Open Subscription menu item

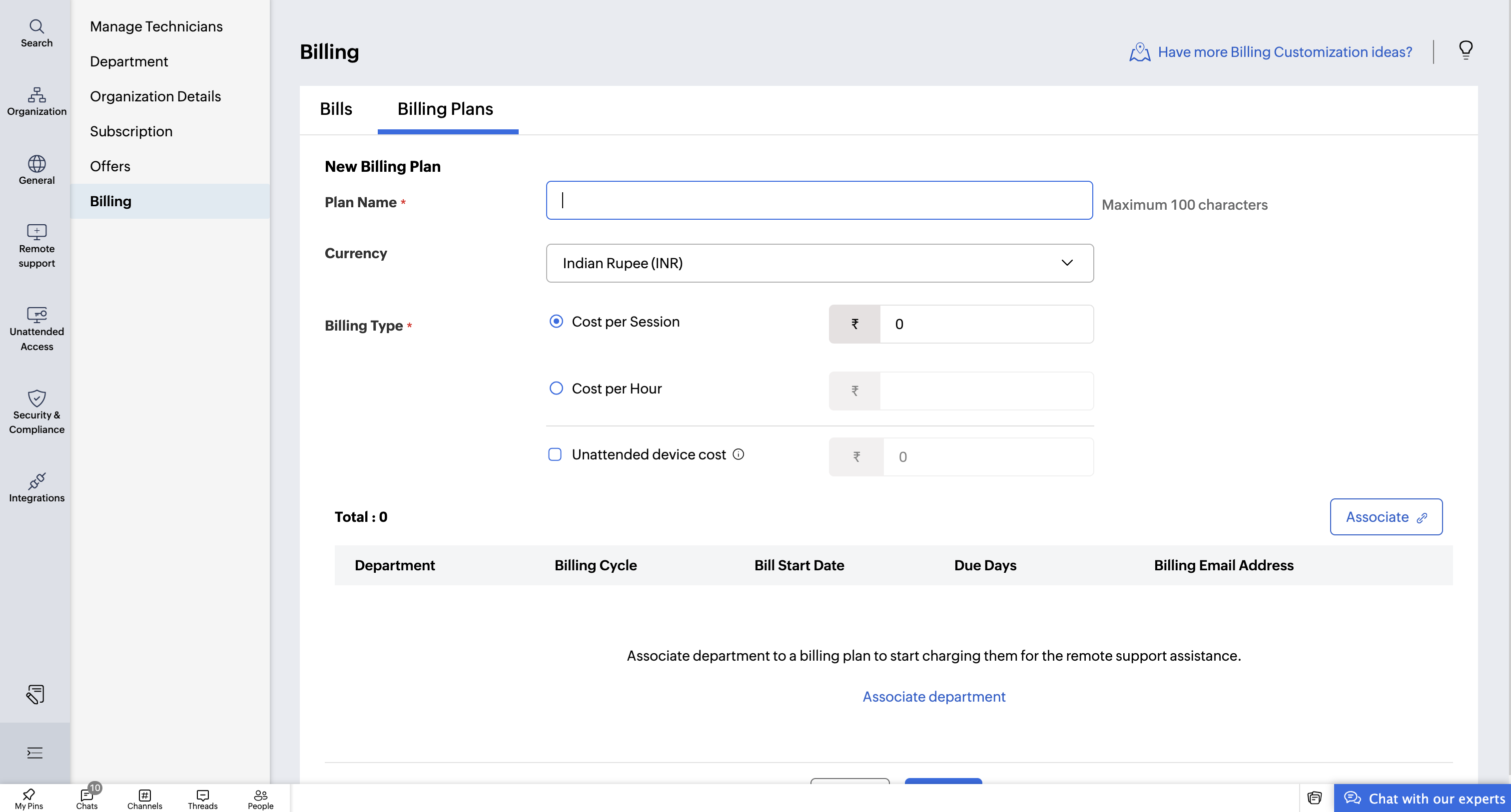131,131
